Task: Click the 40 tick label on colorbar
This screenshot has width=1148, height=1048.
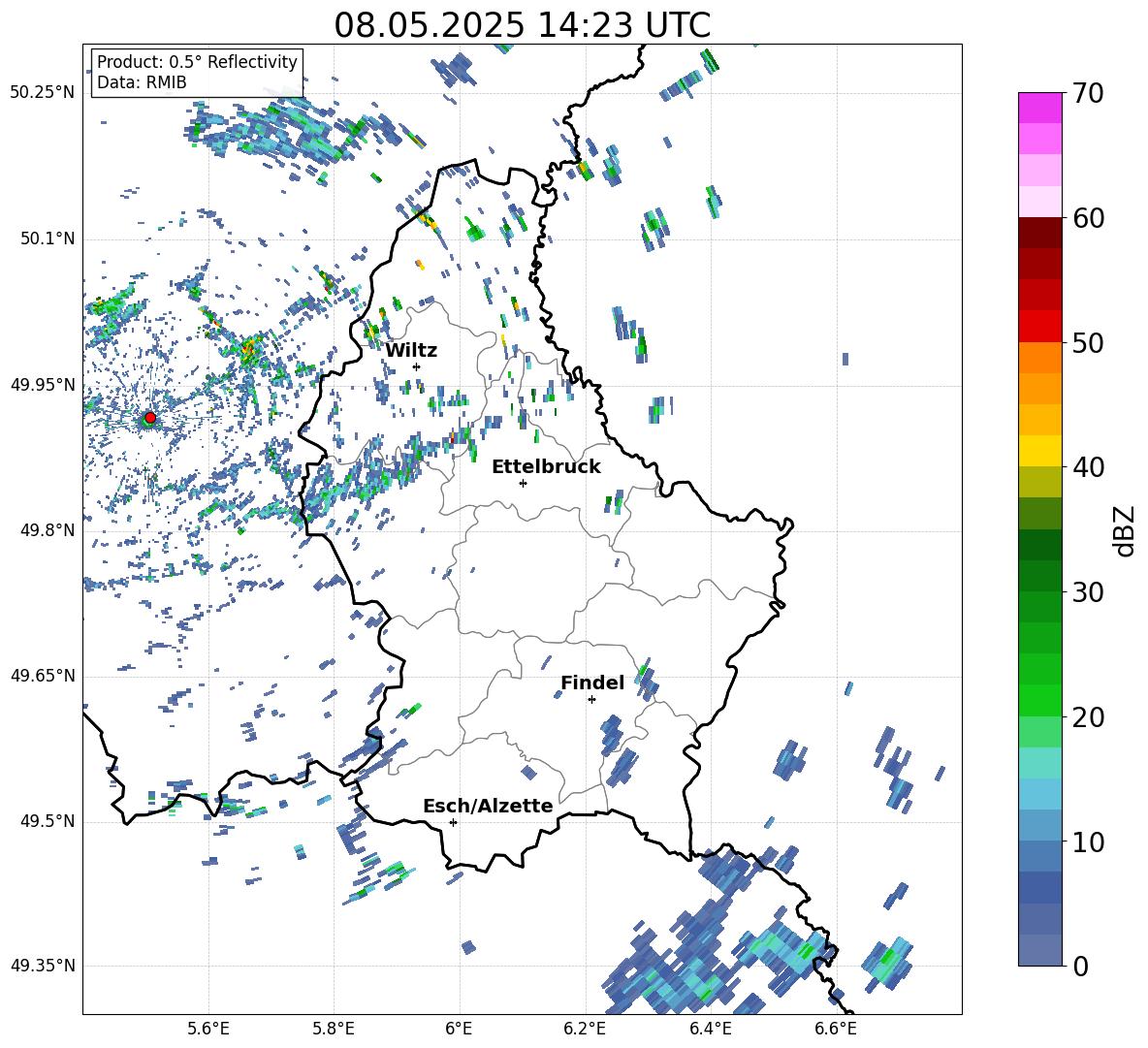Action: 1088,467
